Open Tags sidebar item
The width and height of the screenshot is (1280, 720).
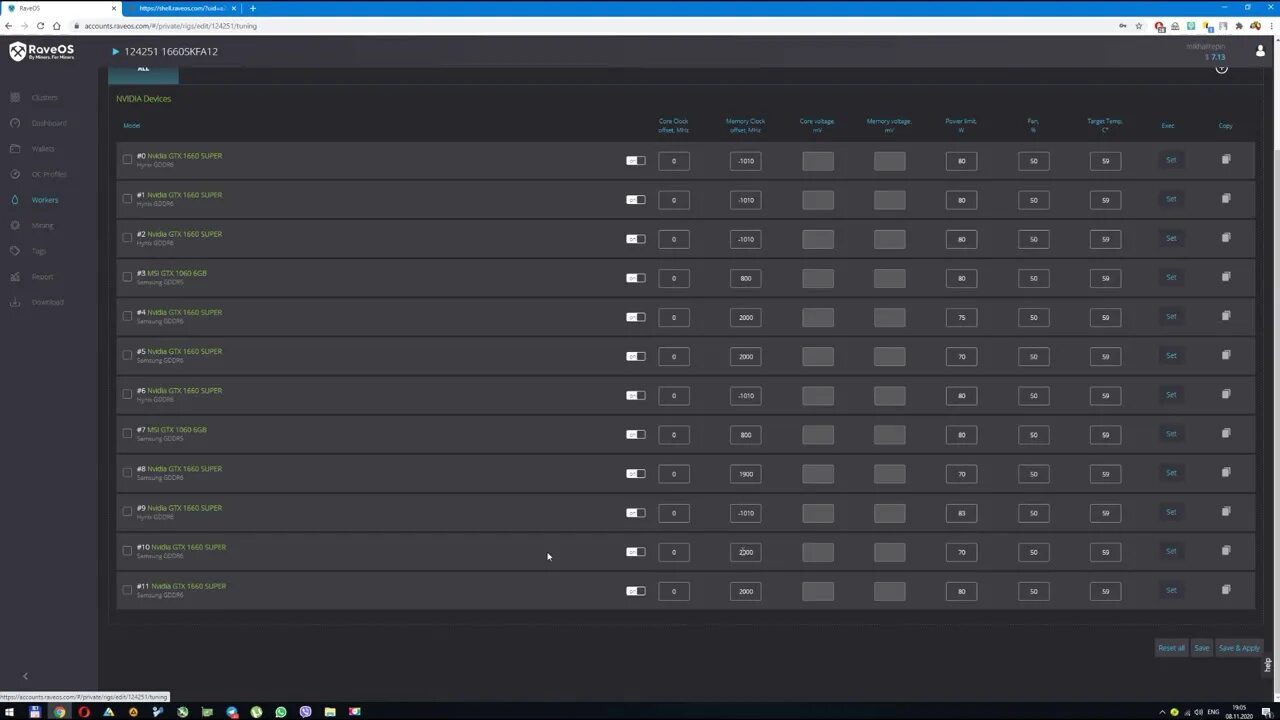coord(39,251)
